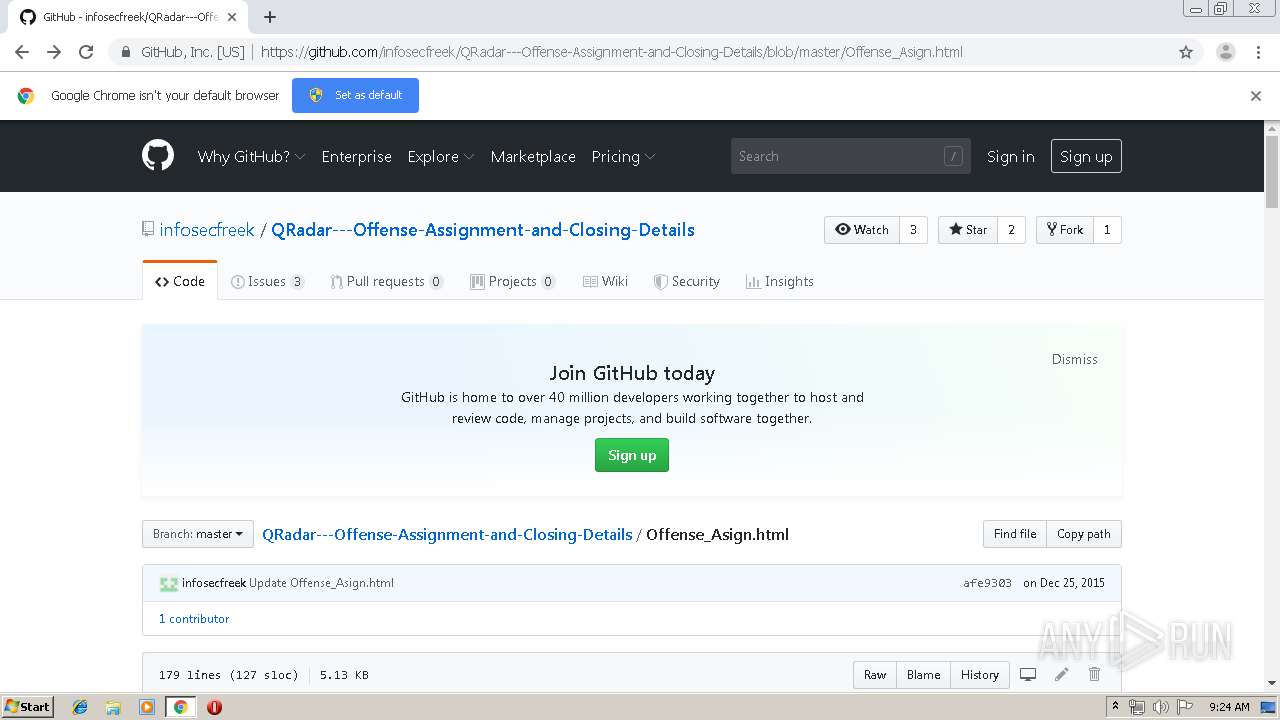Screen dimensions: 1280x720
Task: Switch to the Pull requests tab
Action: pos(386,281)
